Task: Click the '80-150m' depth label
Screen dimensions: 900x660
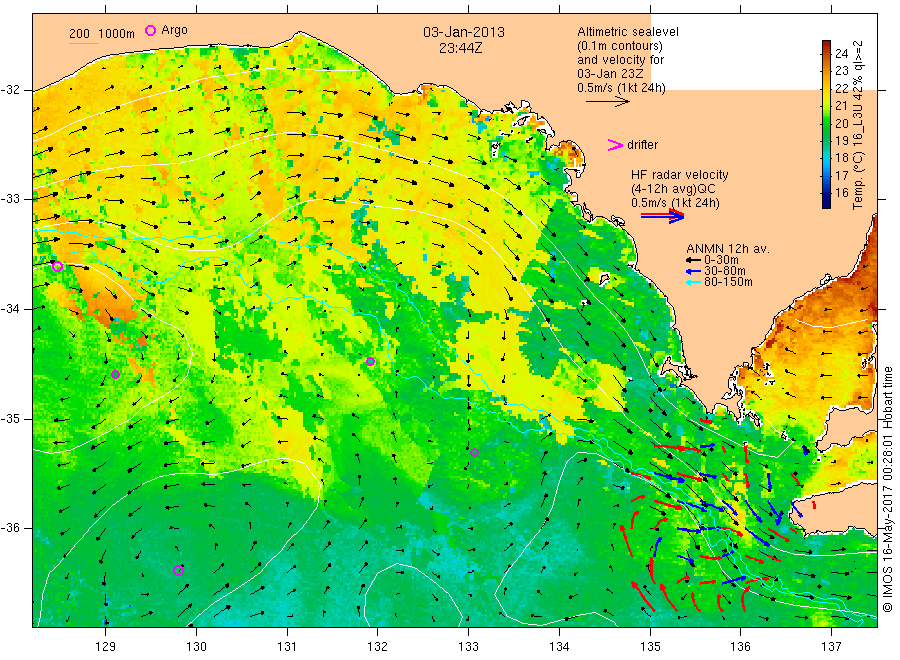Action: [728, 282]
